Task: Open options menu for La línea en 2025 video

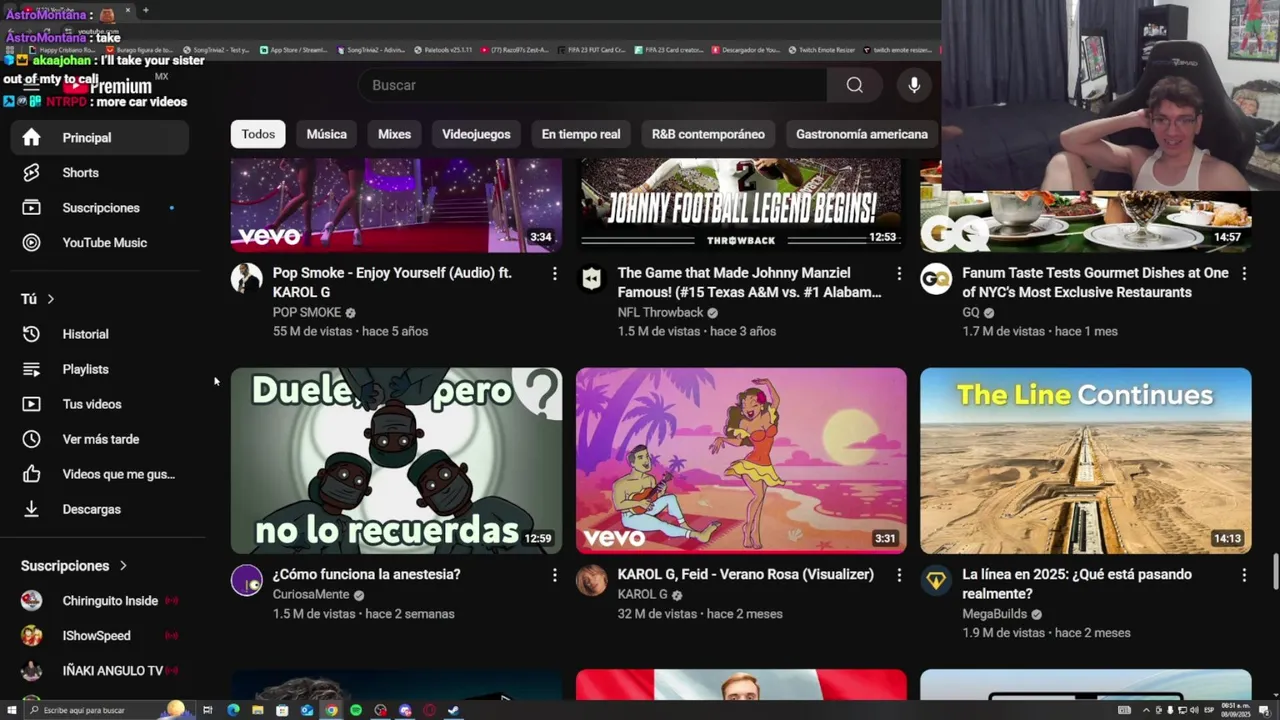Action: point(1244,575)
